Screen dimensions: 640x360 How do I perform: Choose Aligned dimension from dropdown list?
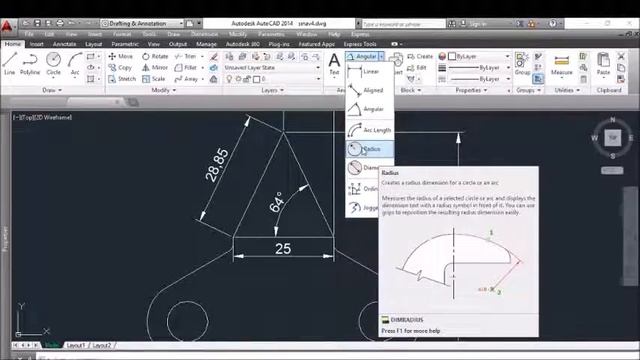[370, 90]
